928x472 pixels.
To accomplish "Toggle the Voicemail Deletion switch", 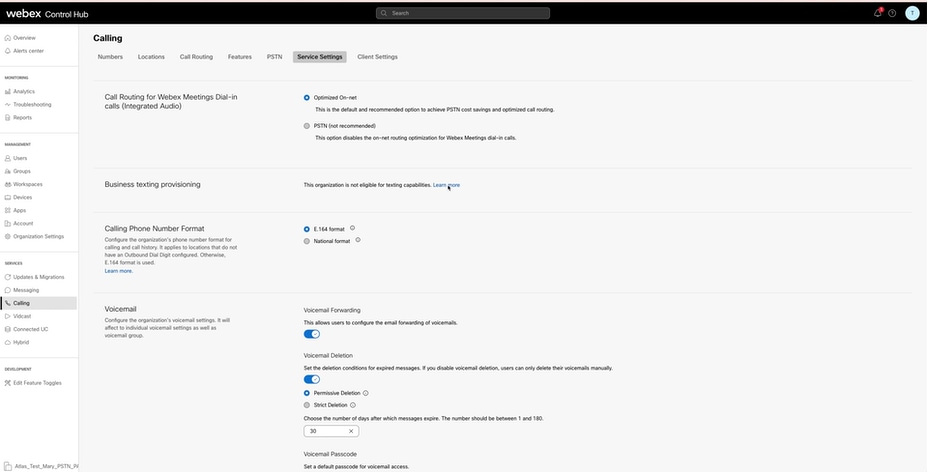I will pyautogui.click(x=312, y=379).
